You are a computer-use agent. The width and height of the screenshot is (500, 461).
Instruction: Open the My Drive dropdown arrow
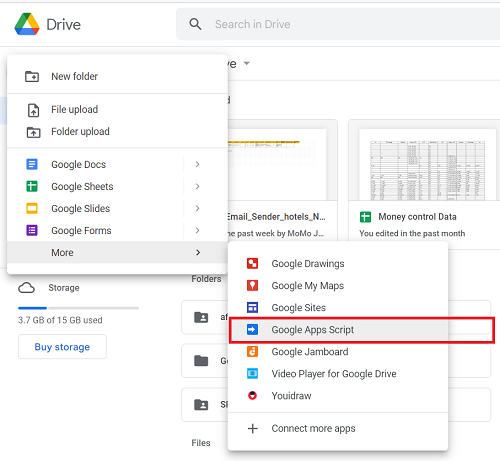tap(247, 63)
